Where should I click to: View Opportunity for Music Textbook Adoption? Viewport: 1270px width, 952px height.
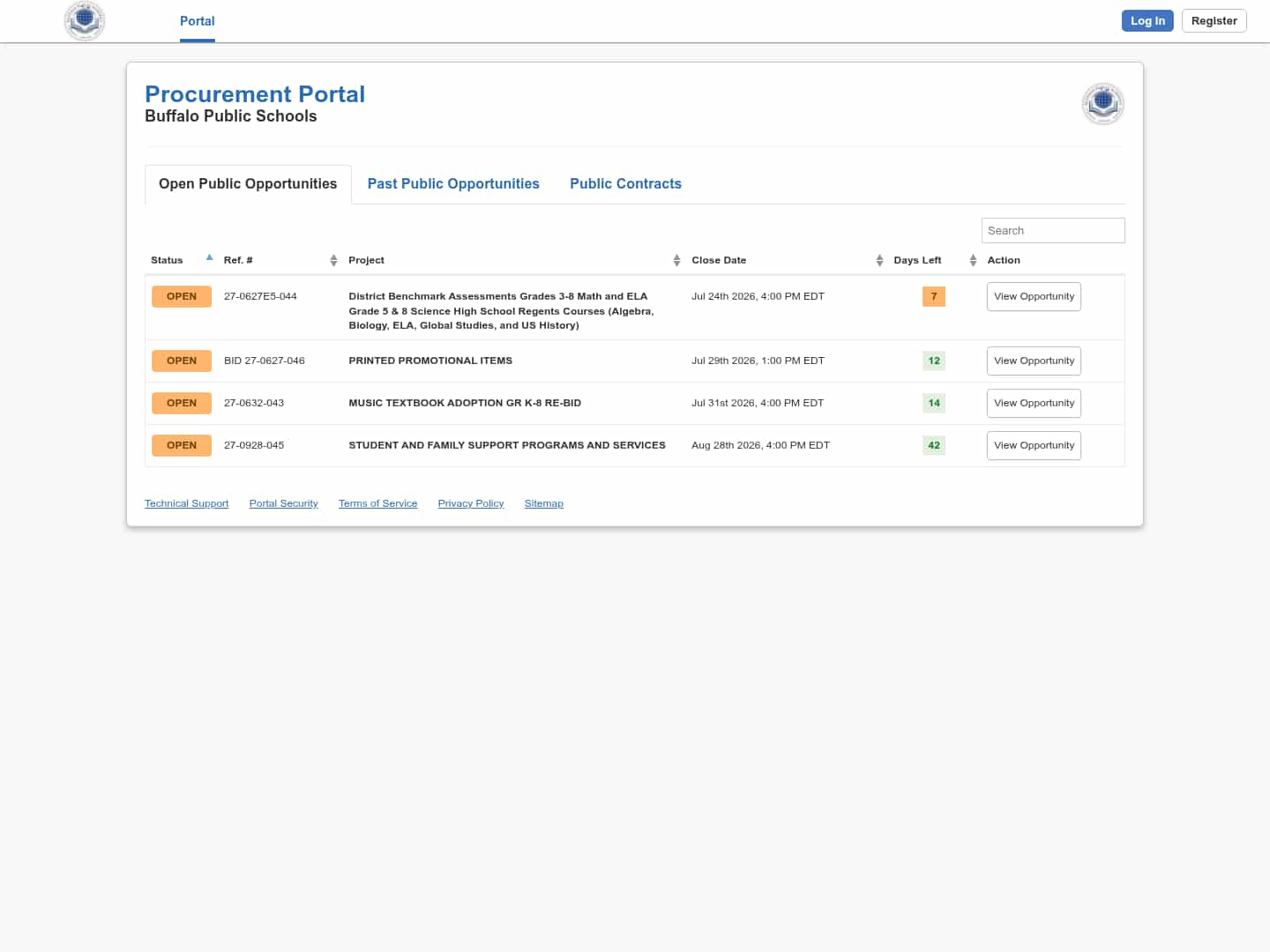1034,403
